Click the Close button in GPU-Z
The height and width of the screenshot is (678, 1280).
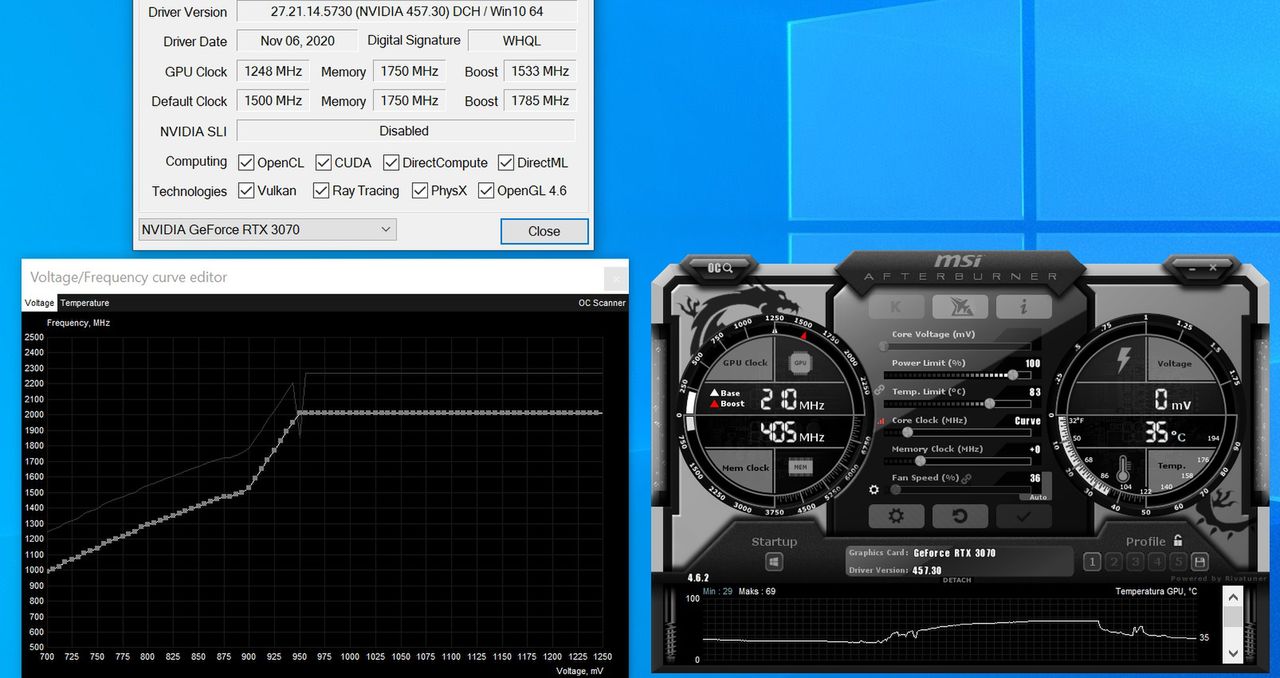tap(544, 231)
